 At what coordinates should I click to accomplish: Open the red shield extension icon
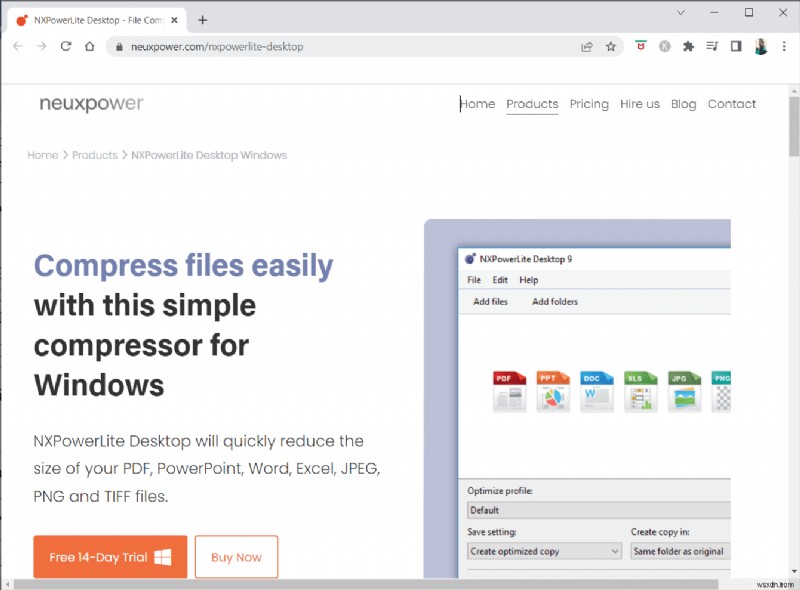(x=641, y=46)
